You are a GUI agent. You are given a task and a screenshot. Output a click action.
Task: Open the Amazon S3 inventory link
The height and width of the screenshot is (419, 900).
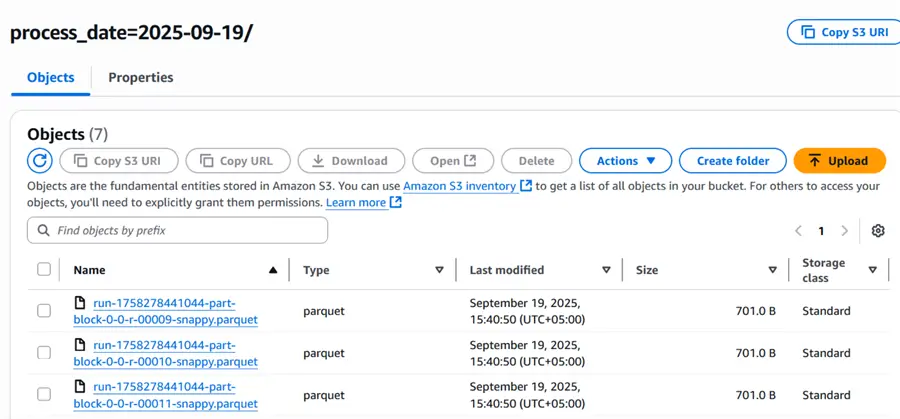(459, 186)
